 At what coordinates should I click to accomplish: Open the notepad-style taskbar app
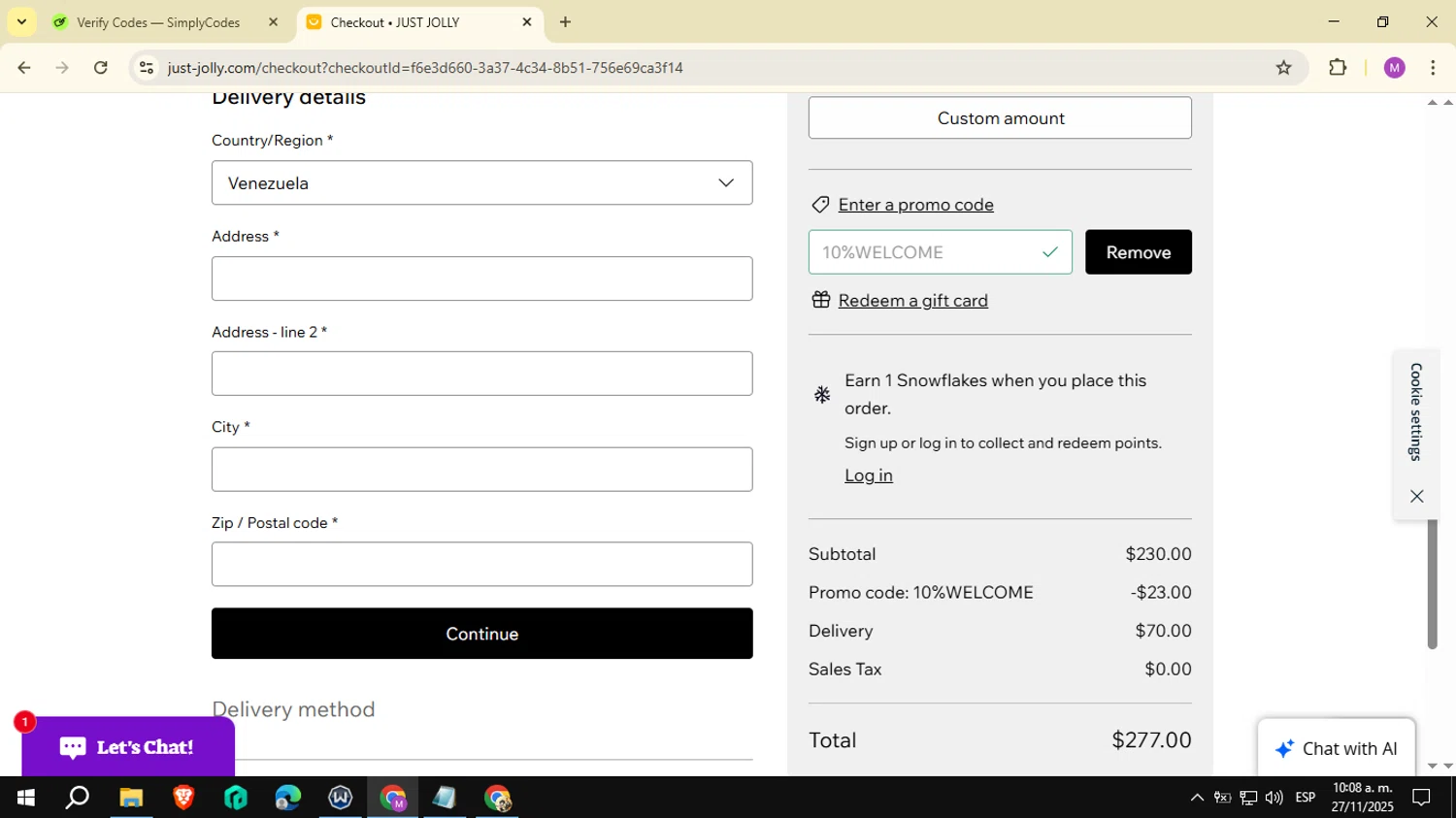[446, 798]
